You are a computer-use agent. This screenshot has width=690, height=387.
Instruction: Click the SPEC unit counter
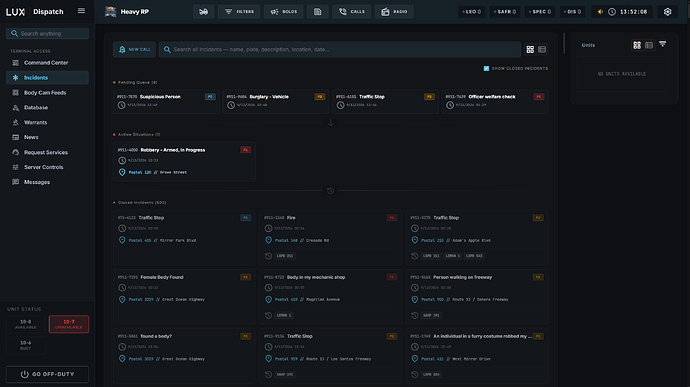point(540,12)
